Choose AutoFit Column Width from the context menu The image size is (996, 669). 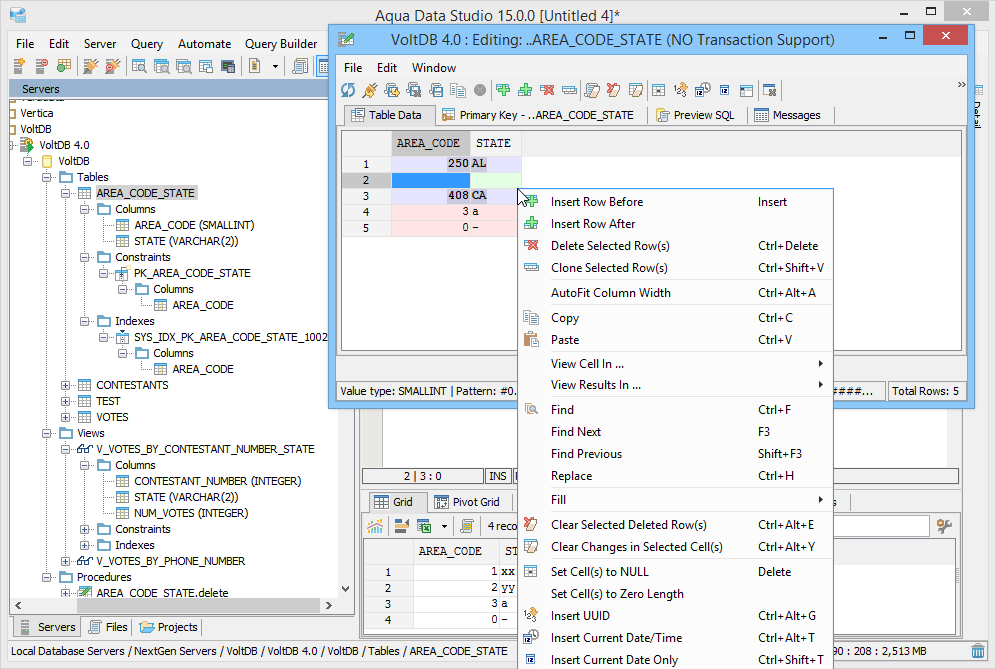click(x=675, y=293)
